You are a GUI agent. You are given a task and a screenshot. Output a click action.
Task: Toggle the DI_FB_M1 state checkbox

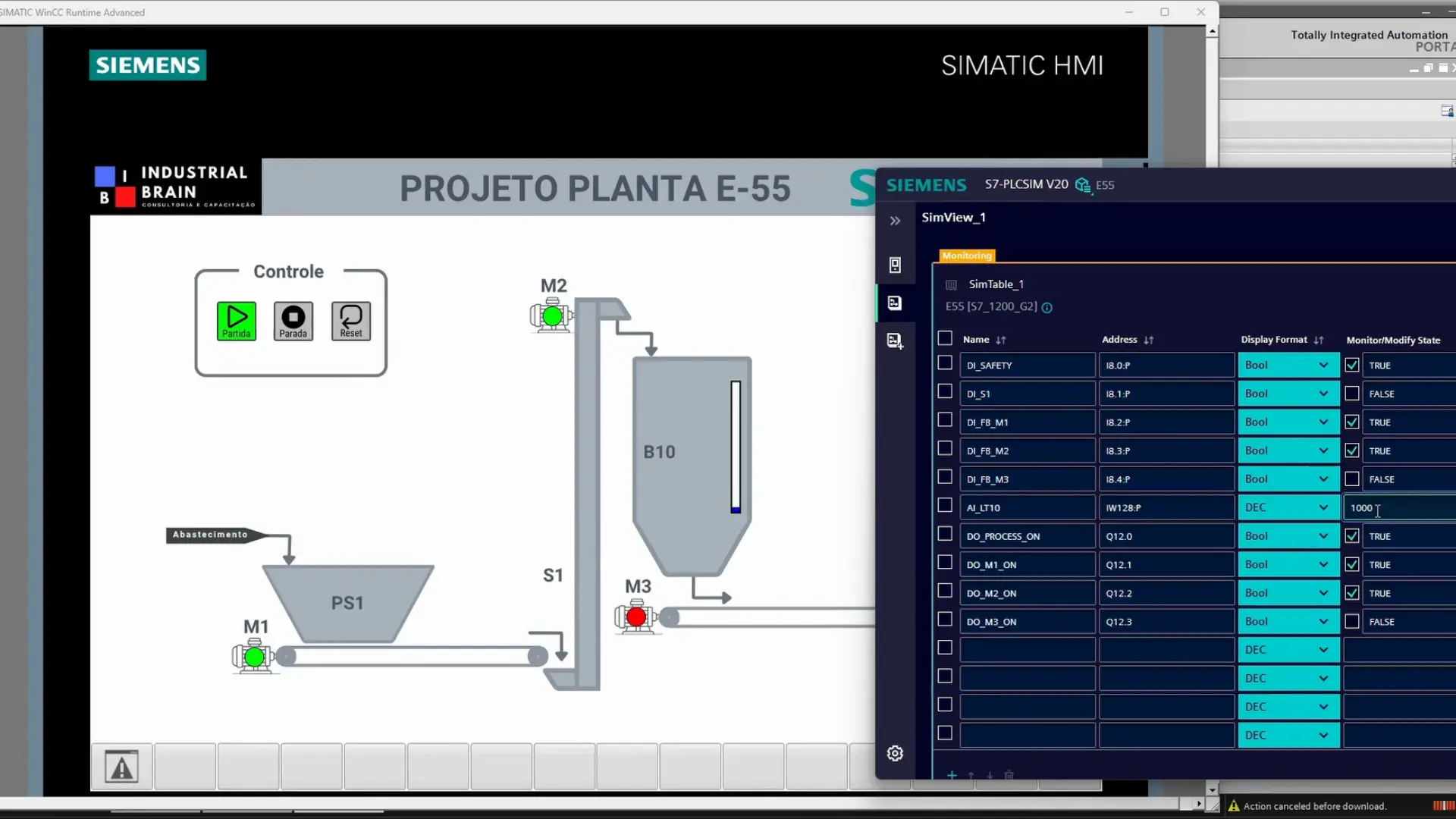[1352, 422]
